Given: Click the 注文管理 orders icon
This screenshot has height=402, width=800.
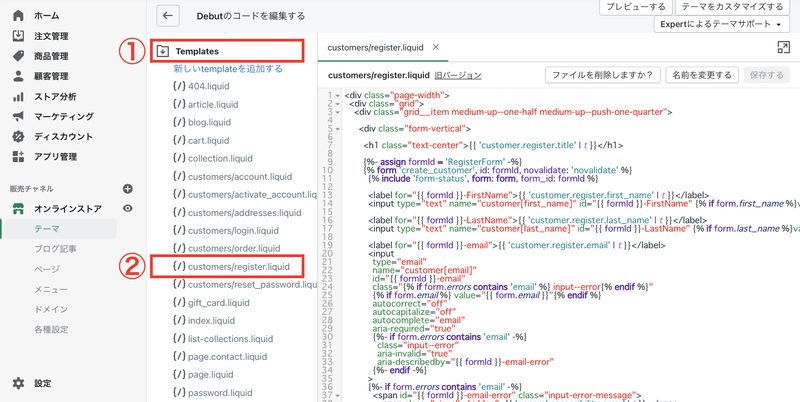Looking at the screenshot, I should tap(18, 36).
